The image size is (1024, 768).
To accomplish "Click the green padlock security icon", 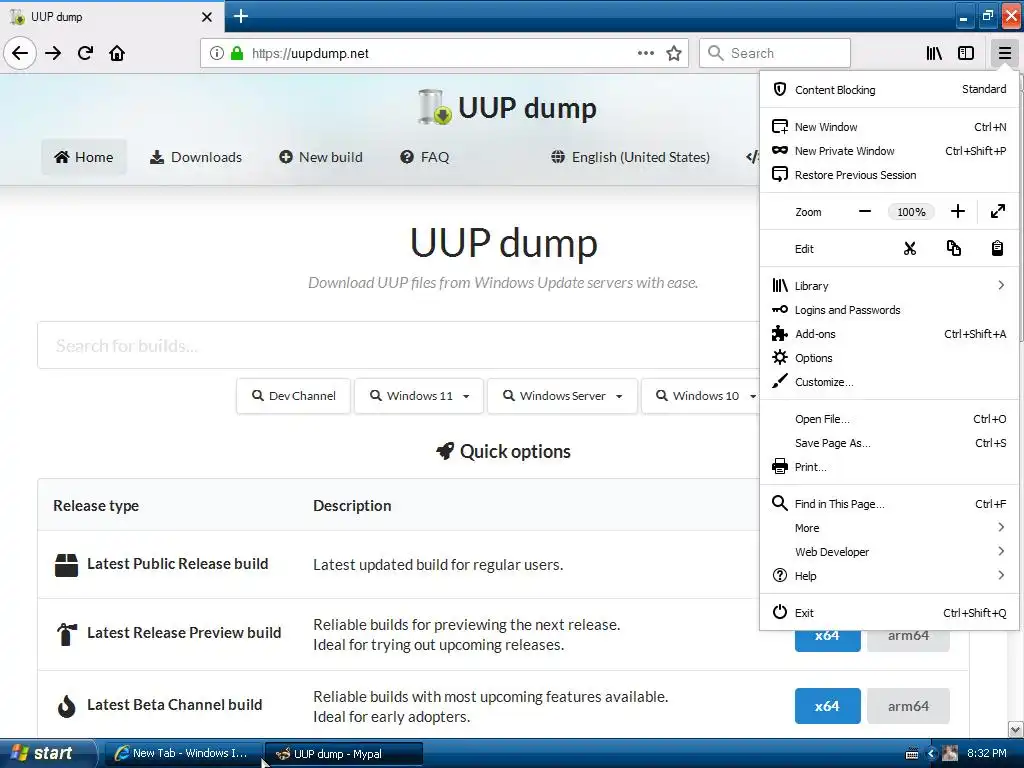I will (237, 53).
